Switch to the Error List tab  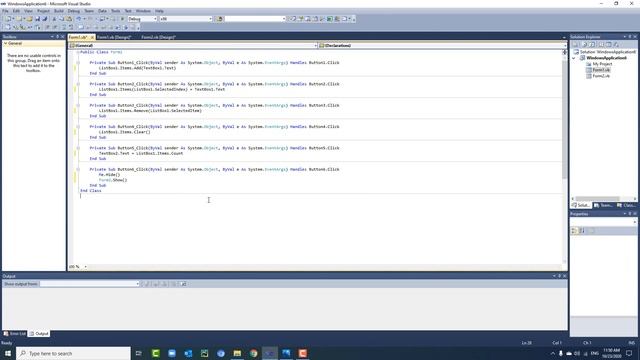coord(15,333)
